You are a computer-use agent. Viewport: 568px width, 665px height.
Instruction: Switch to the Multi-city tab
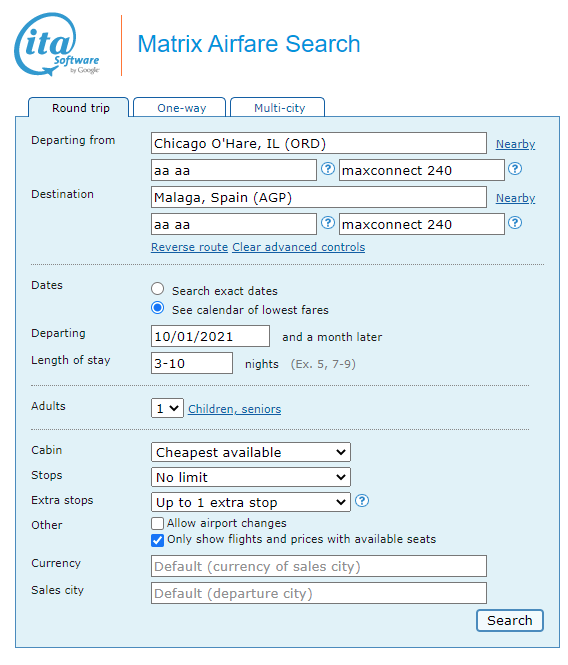[x=278, y=107]
